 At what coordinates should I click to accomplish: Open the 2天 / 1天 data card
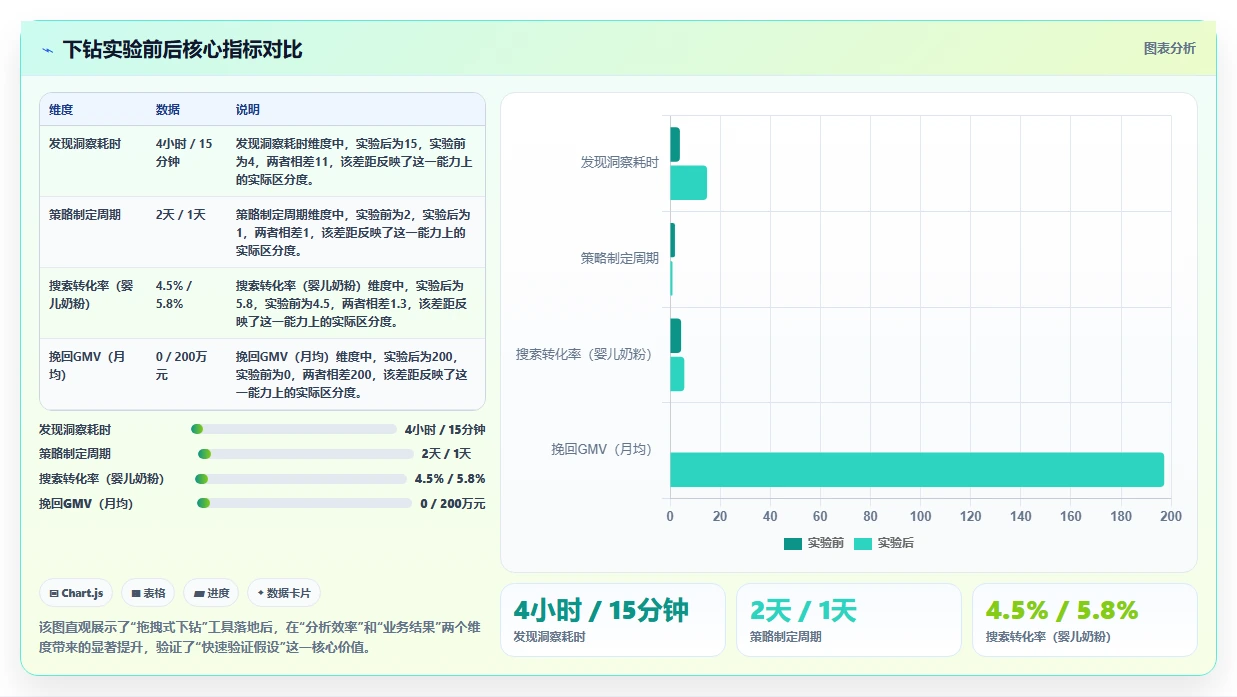(849, 620)
